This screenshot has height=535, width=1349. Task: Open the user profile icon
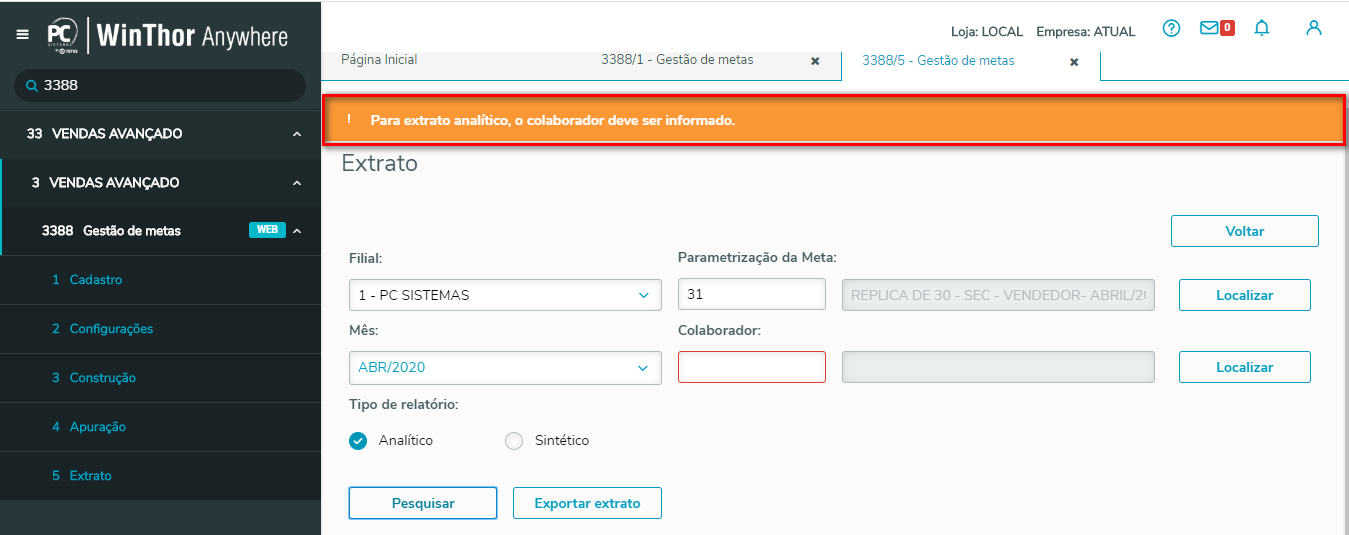tap(1314, 29)
